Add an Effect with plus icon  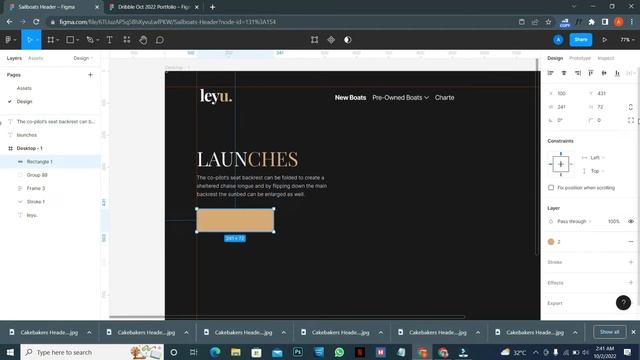631,282
